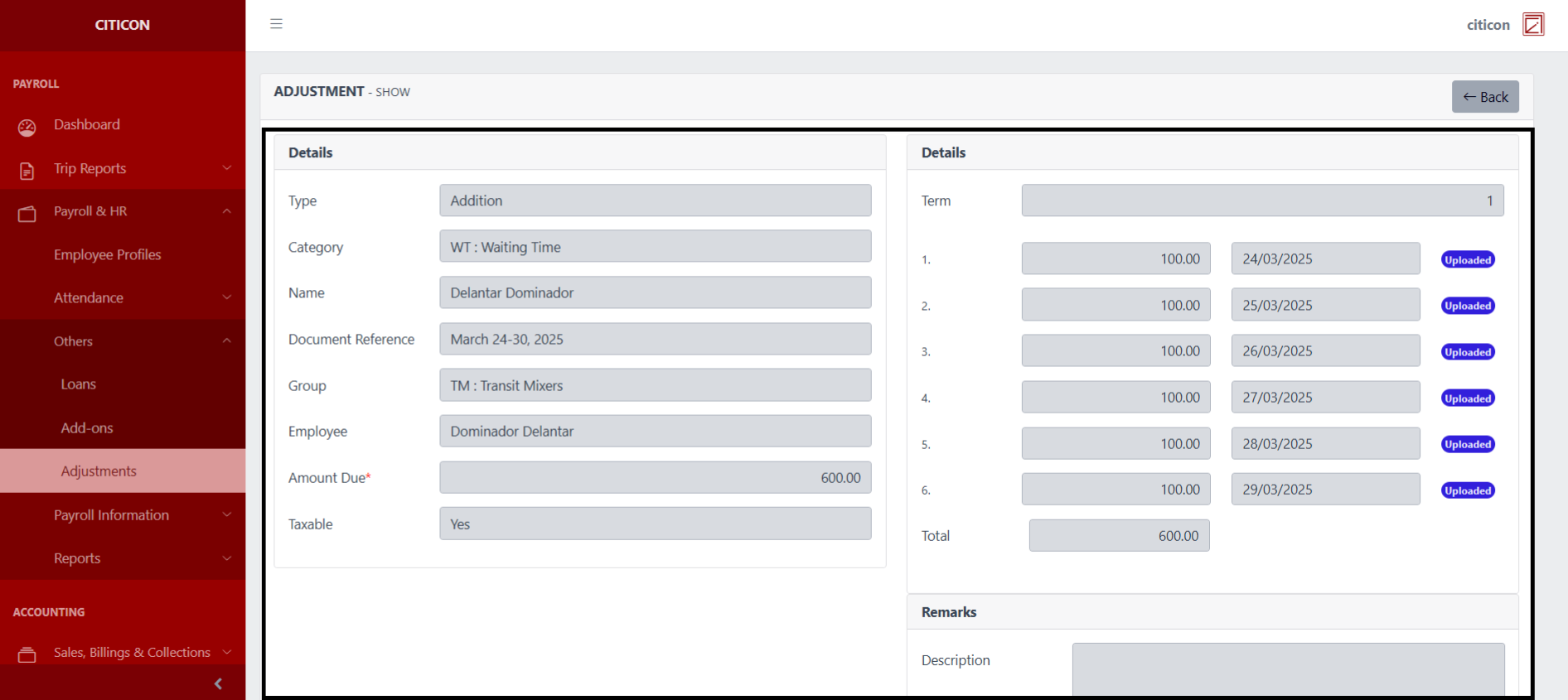Click the Sales, Billings & Collections icon
This screenshot has width=1568, height=700.
click(27, 654)
